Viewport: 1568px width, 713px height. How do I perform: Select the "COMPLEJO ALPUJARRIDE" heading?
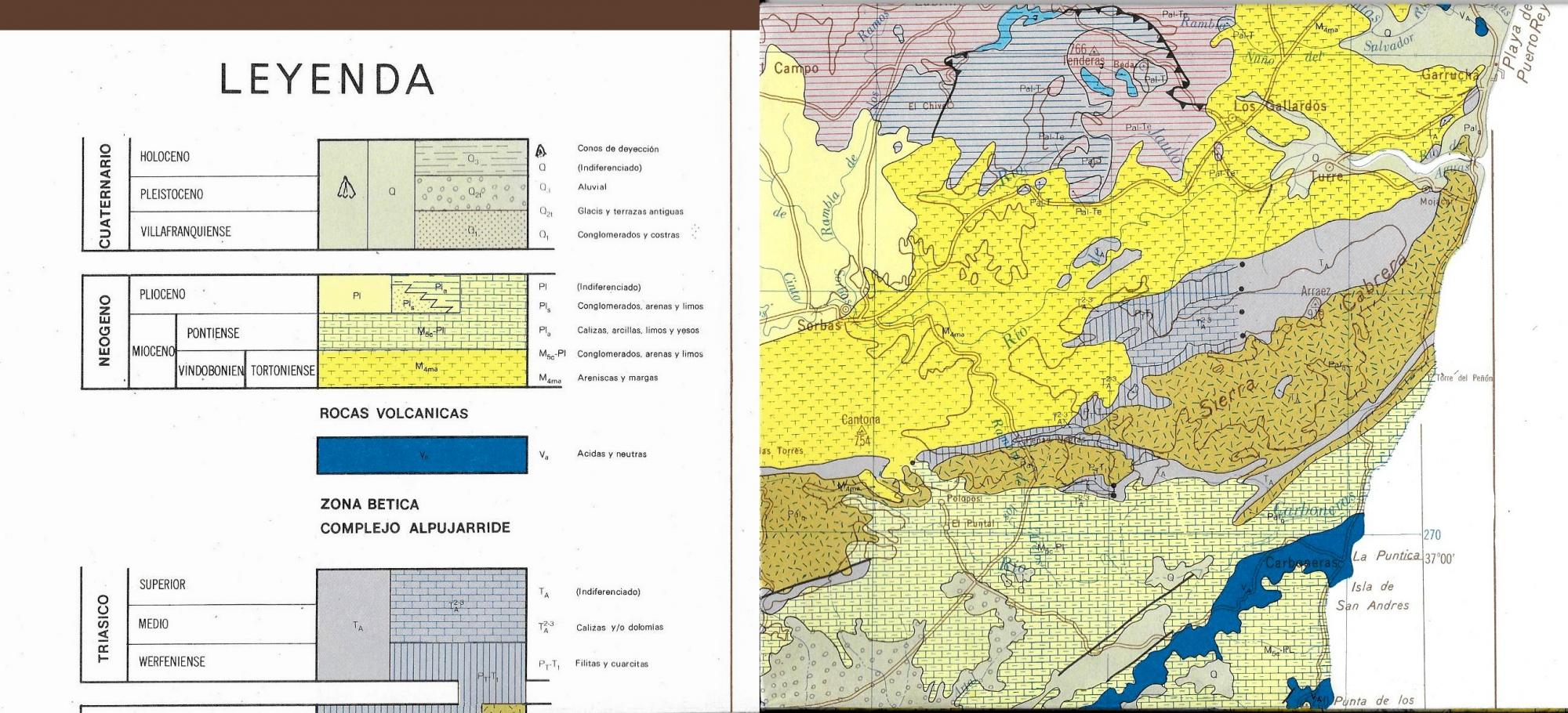[x=415, y=528]
